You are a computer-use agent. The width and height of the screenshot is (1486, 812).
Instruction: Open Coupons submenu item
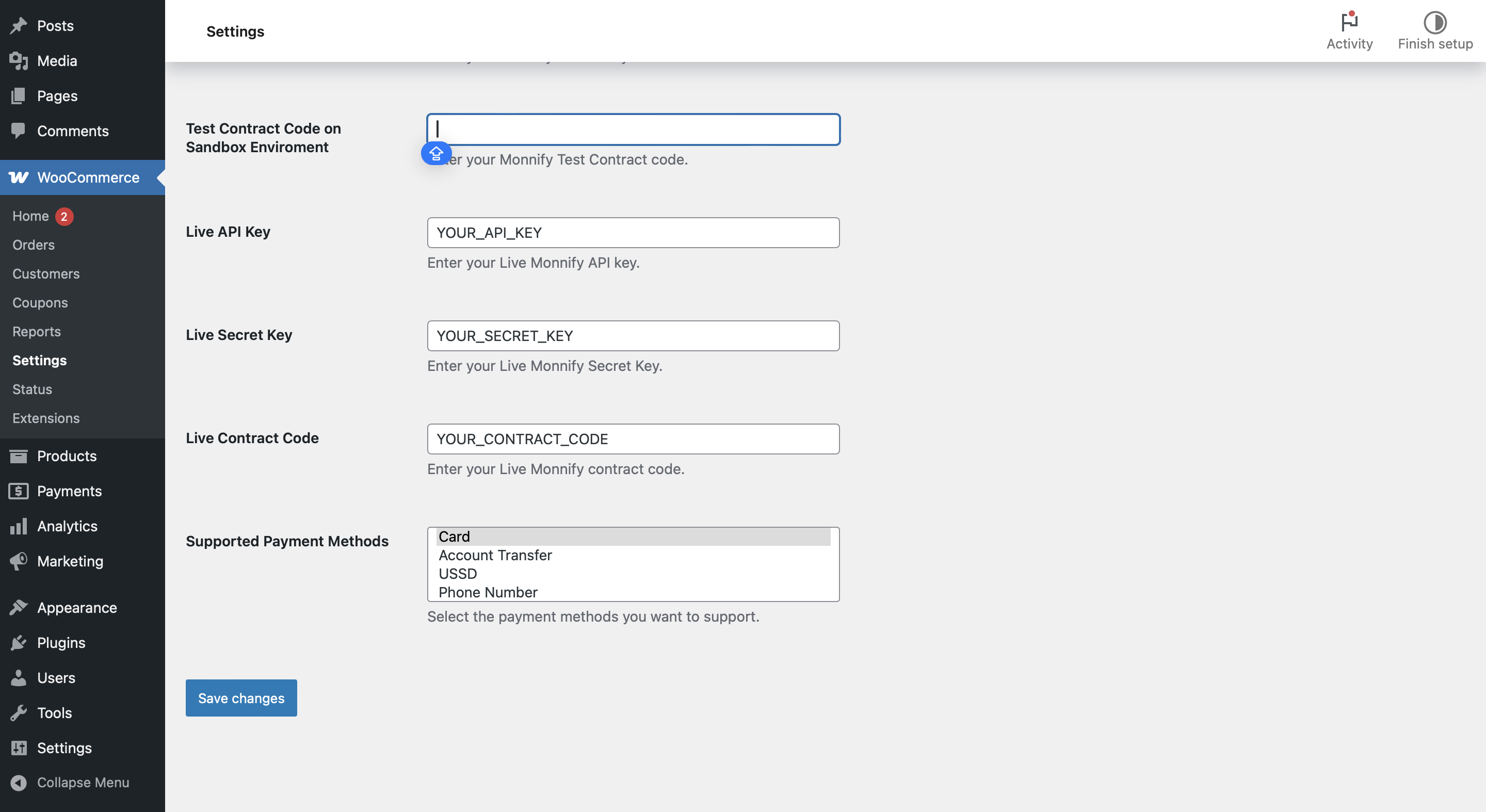(x=40, y=303)
